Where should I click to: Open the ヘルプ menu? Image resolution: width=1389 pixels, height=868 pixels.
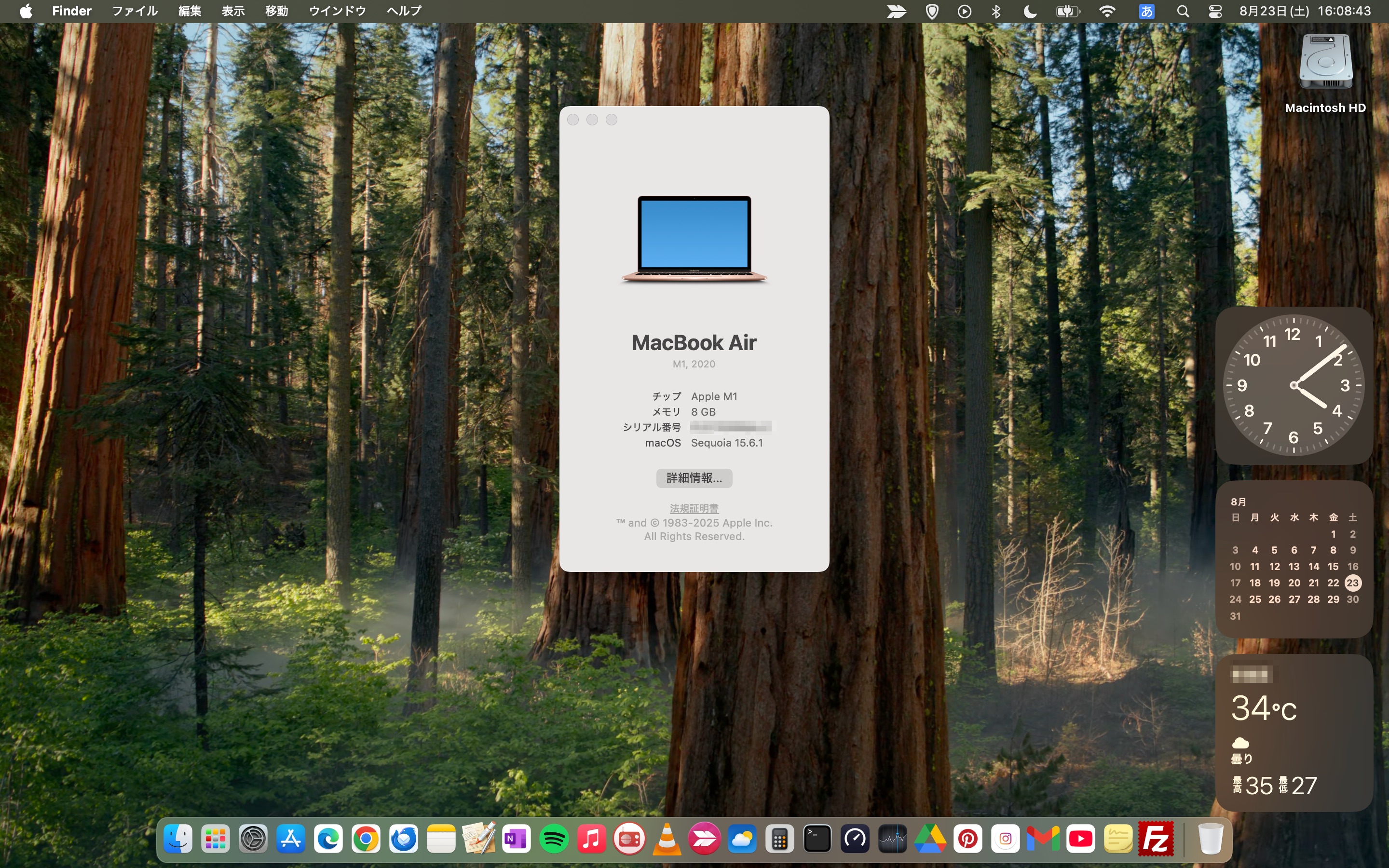pyautogui.click(x=404, y=11)
